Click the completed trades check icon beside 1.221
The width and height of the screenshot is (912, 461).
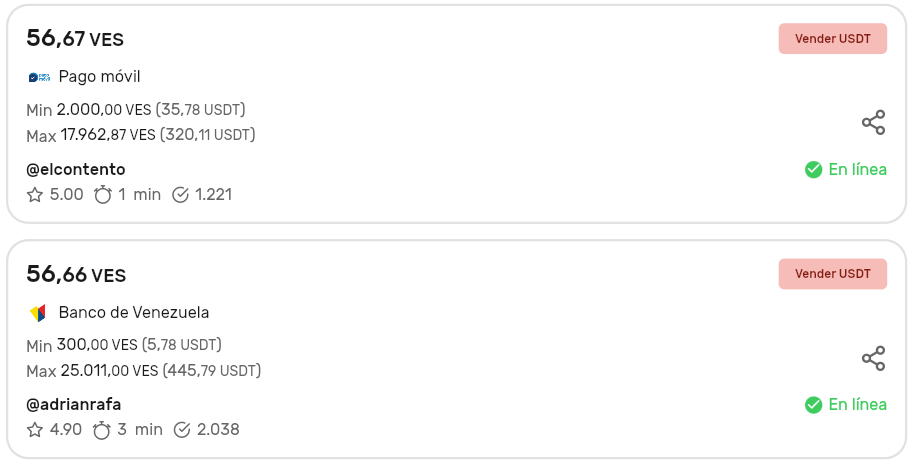[x=180, y=195]
